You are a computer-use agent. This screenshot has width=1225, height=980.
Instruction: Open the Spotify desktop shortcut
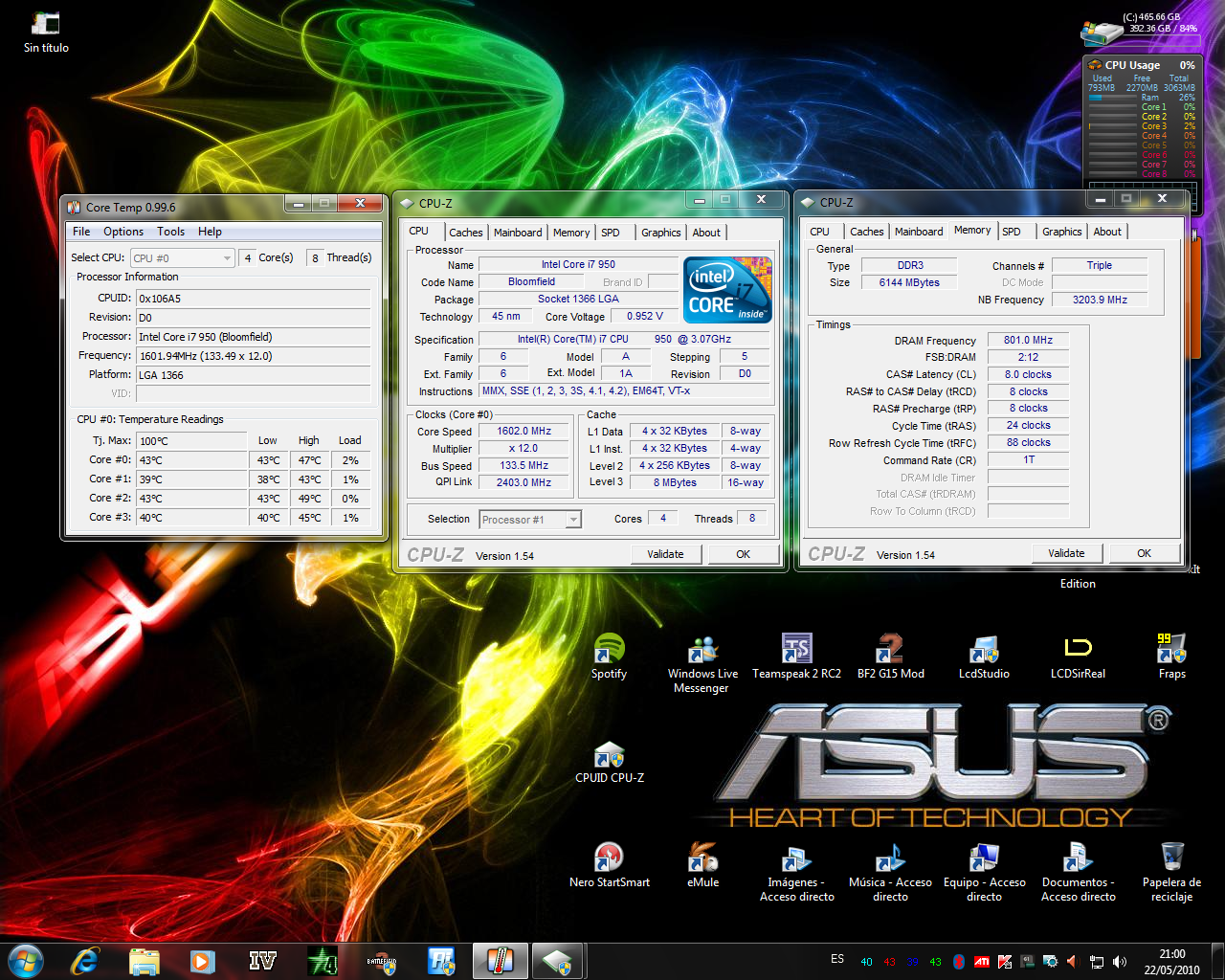[609, 651]
